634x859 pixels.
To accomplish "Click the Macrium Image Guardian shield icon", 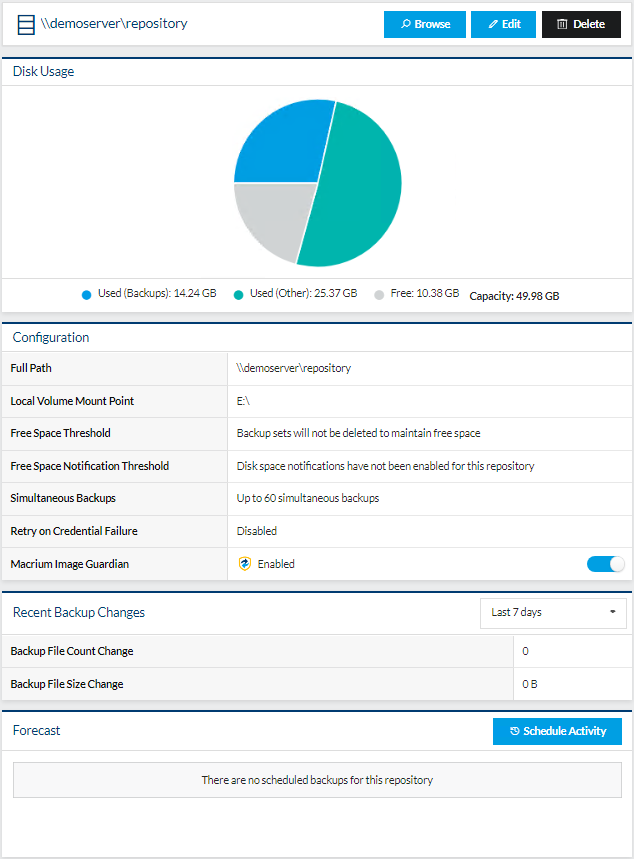I will tap(245, 564).
